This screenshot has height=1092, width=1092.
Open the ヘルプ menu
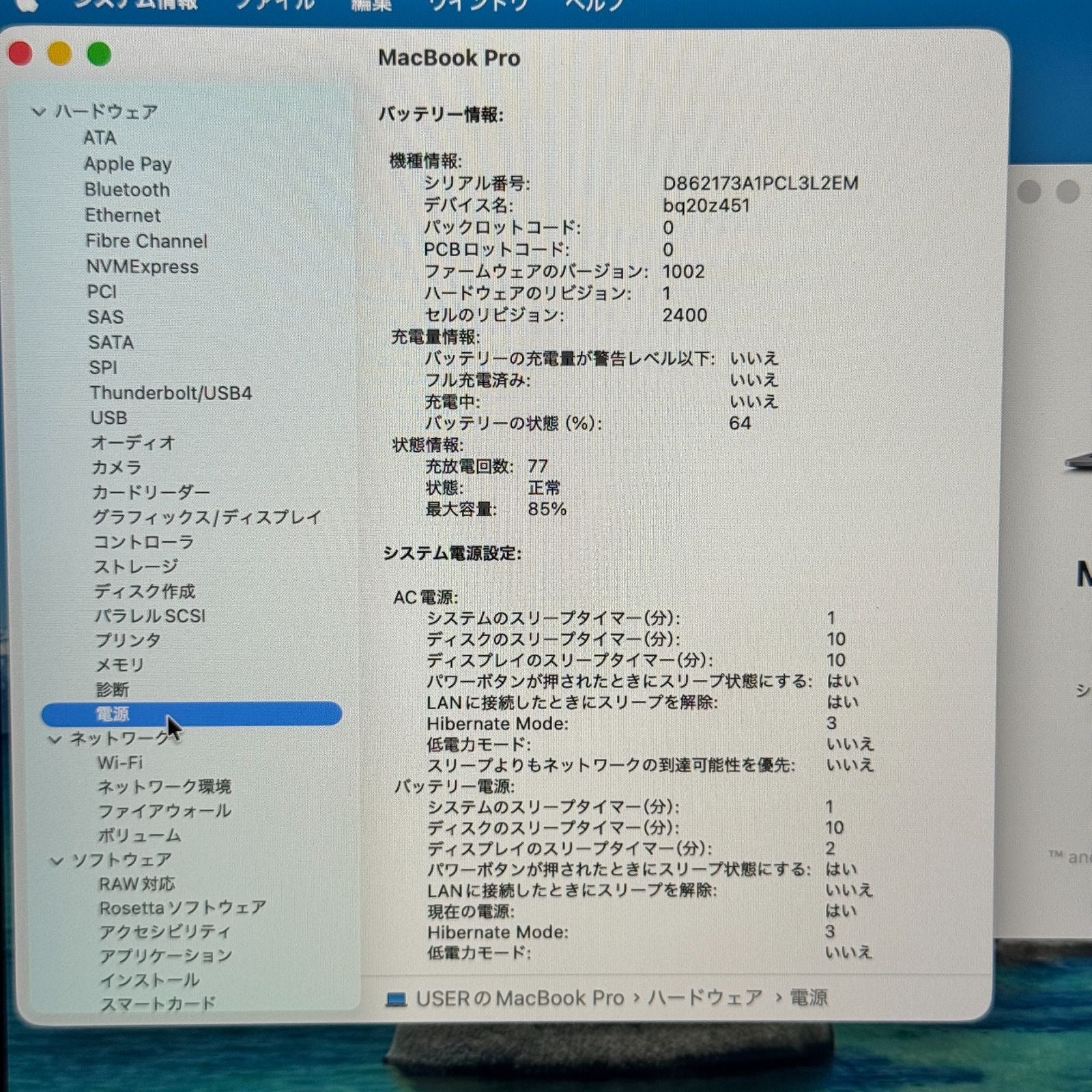coord(594,4)
